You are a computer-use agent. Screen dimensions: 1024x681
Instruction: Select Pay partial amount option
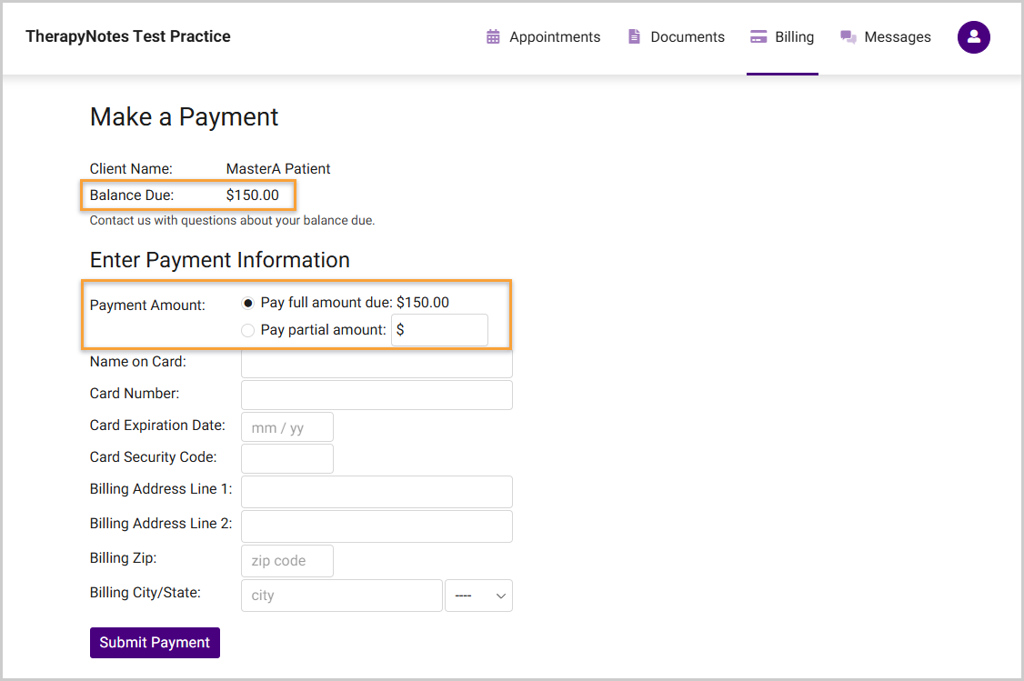click(x=248, y=330)
